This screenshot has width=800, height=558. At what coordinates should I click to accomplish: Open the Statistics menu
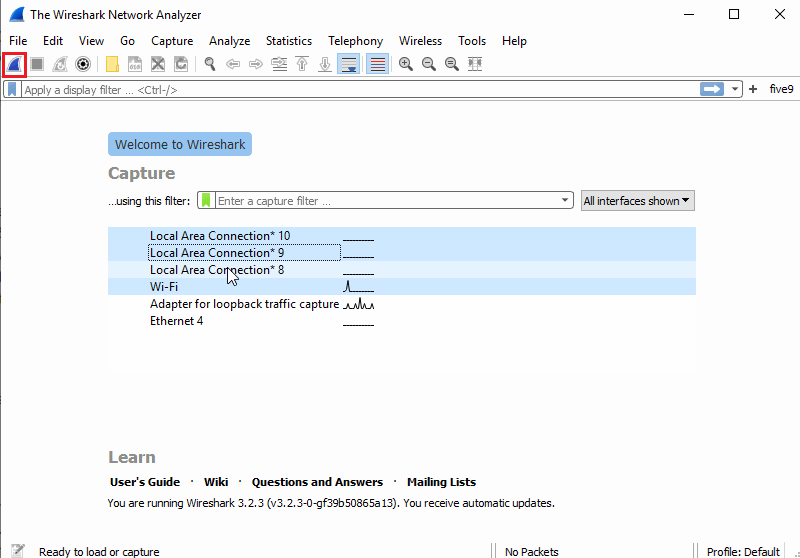[x=289, y=41]
